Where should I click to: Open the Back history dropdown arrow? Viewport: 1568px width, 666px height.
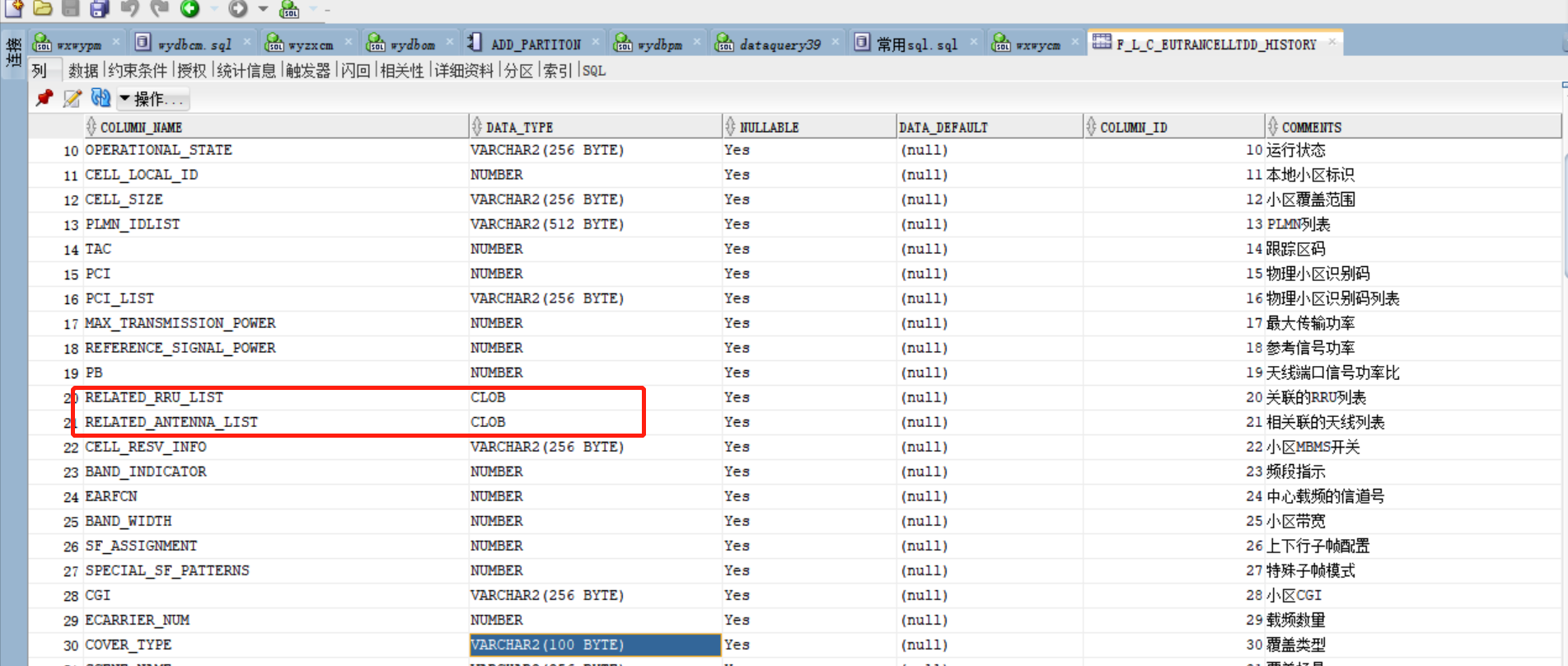(x=214, y=9)
